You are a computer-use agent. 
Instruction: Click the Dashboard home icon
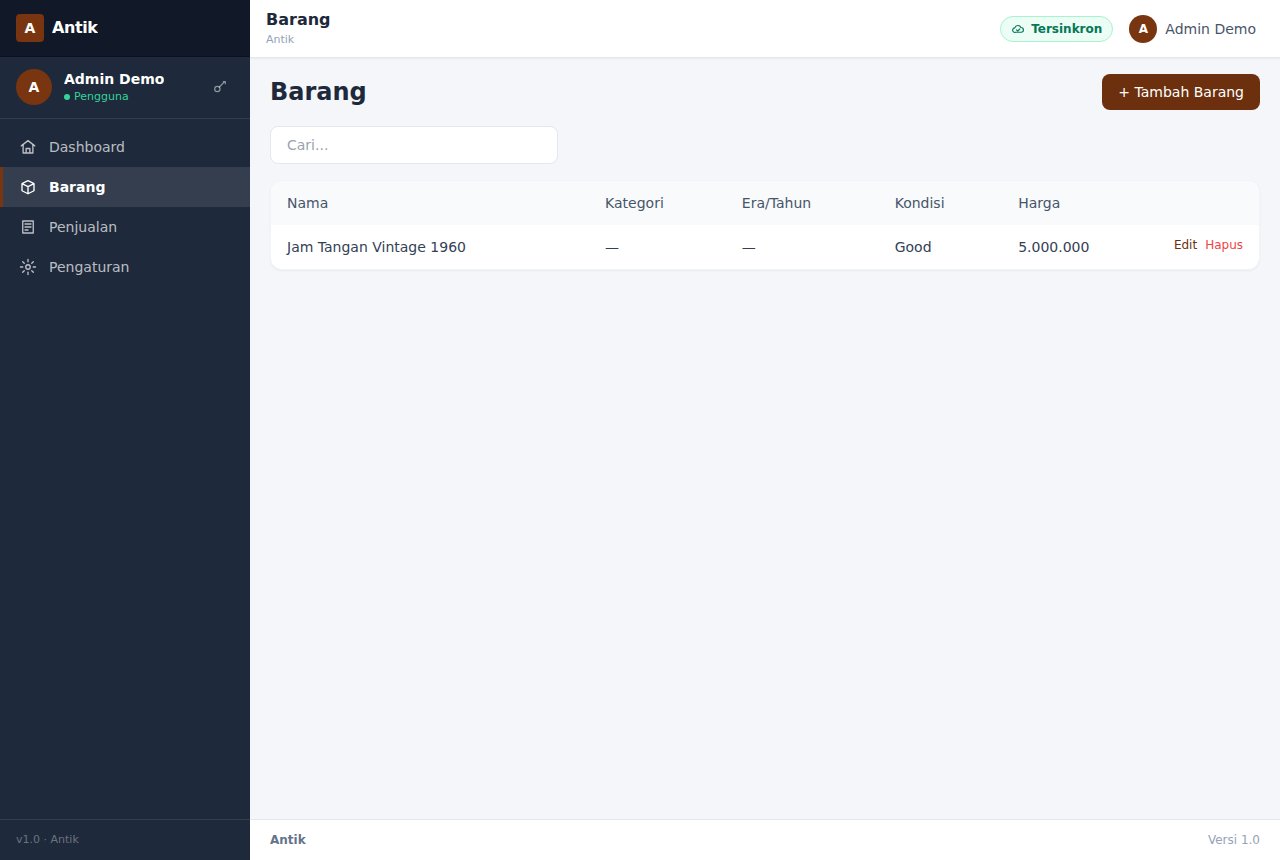coord(28,147)
